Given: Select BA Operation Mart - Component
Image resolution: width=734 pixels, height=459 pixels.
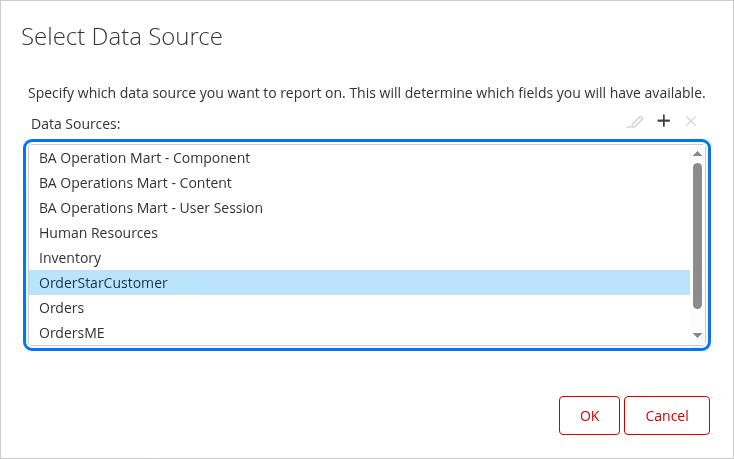Looking at the screenshot, I should pos(144,158).
